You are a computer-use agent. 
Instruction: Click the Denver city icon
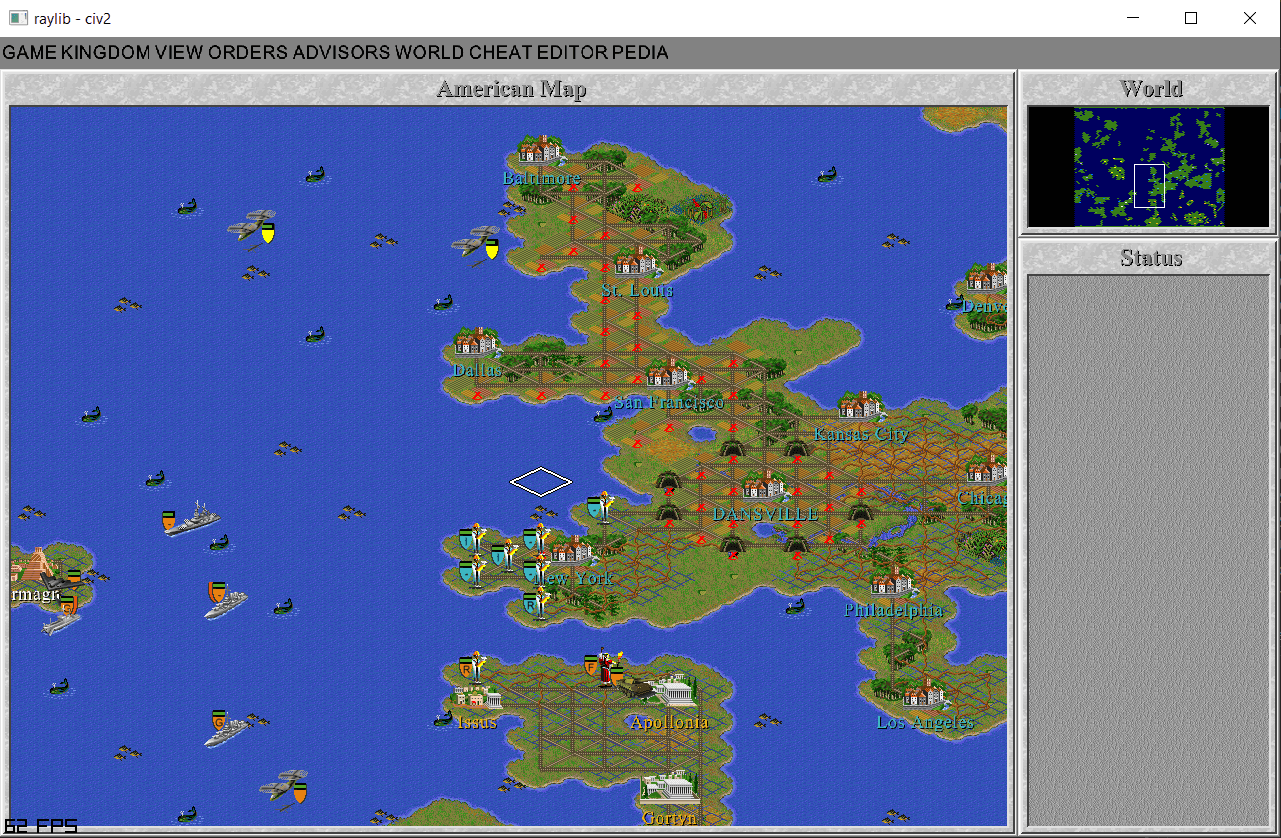[987, 277]
